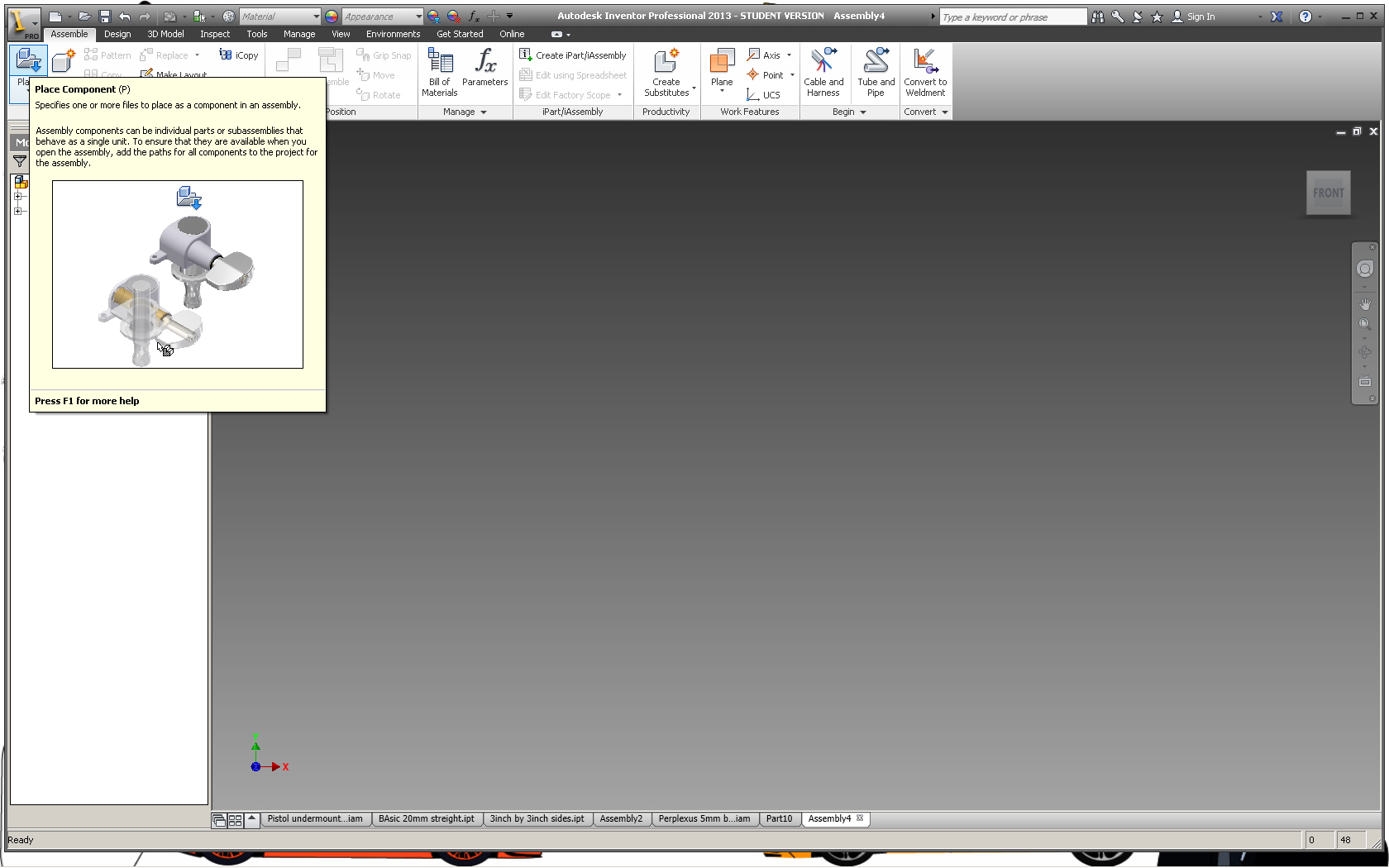Click the Open file icon
Viewport: 1389px width, 868px height.
pyautogui.click(x=84, y=17)
